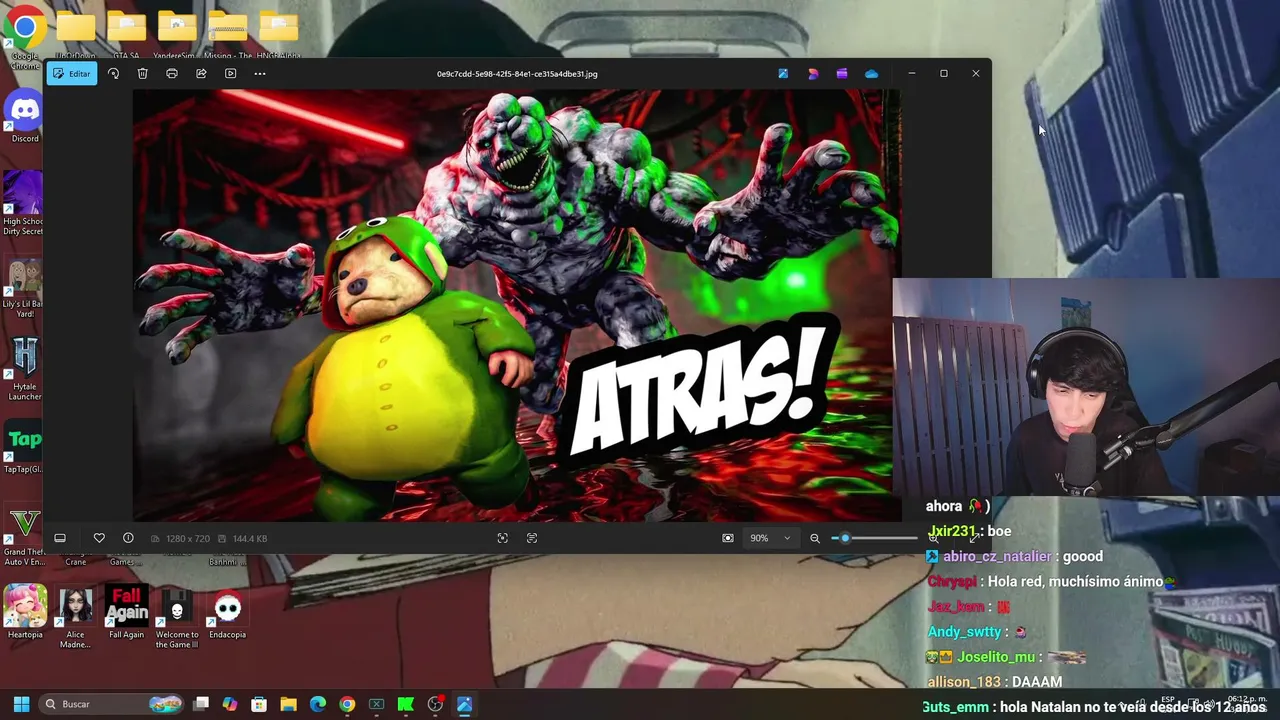Select the Endacopia desktop shortcut
This screenshot has width=1280, height=720.
[x=228, y=611]
